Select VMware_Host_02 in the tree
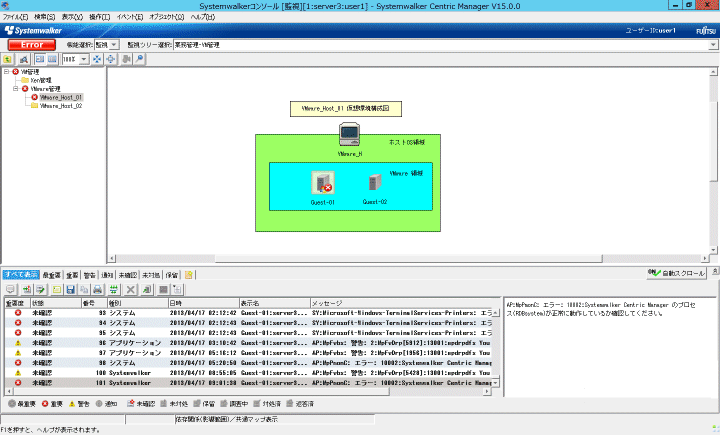The height and width of the screenshot is (435, 720). click(x=61, y=106)
